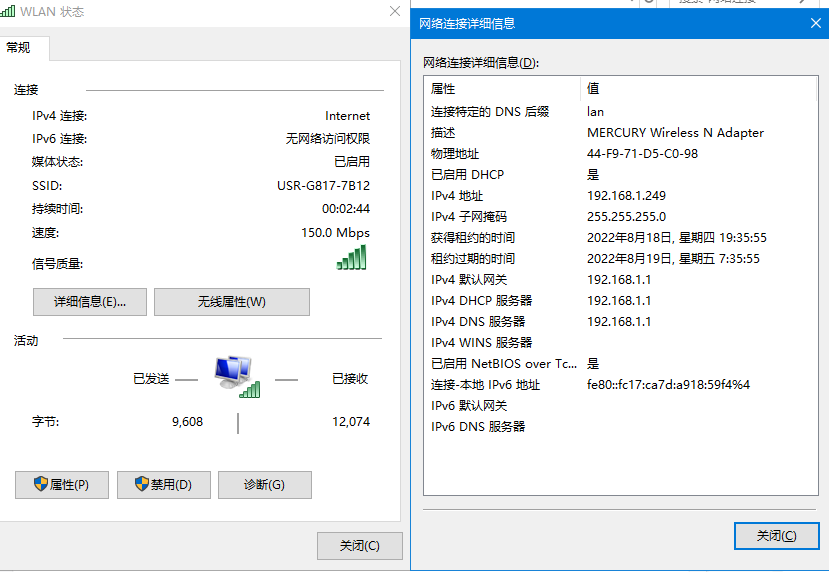Disable the connection via 禁用(D)
The image size is (829, 572).
[164, 485]
